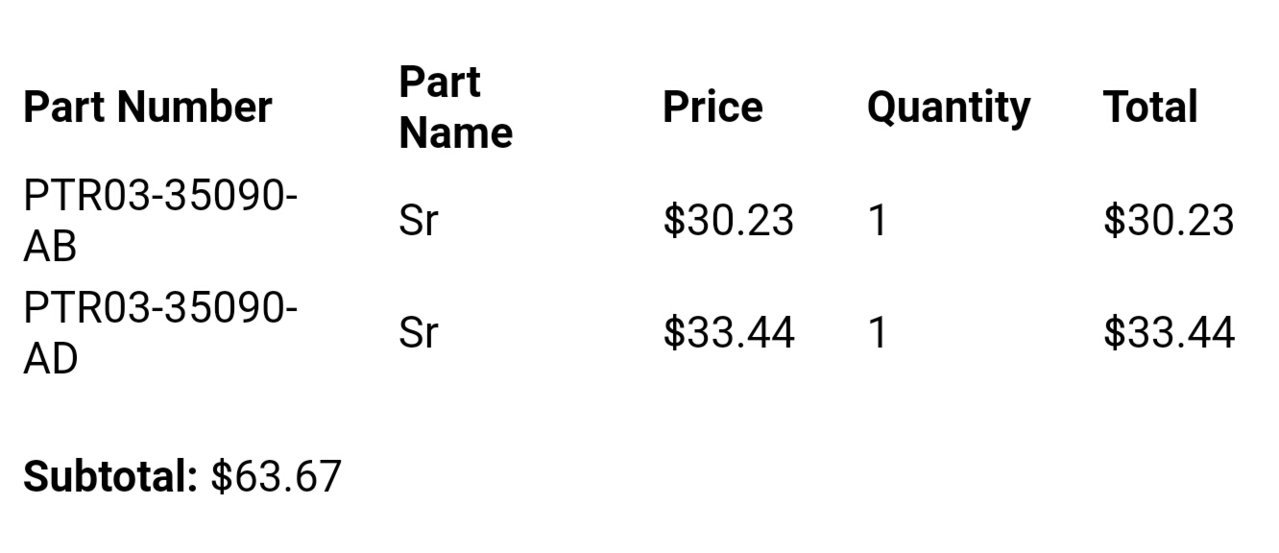
Task: Click the $30.23 price value
Action: click(x=728, y=220)
